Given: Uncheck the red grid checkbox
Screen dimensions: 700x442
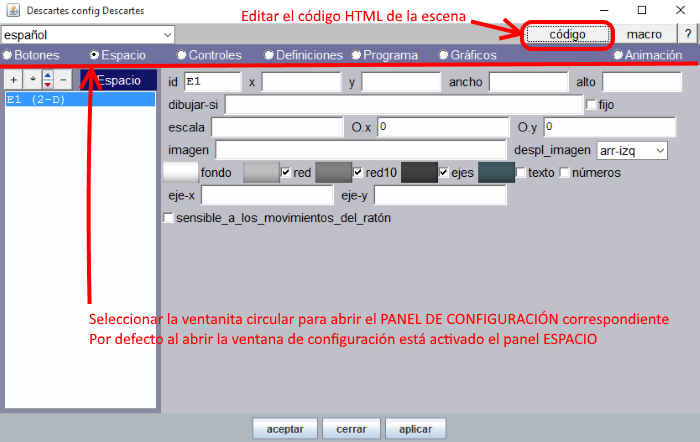Looking at the screenshot, I should 286,172.
